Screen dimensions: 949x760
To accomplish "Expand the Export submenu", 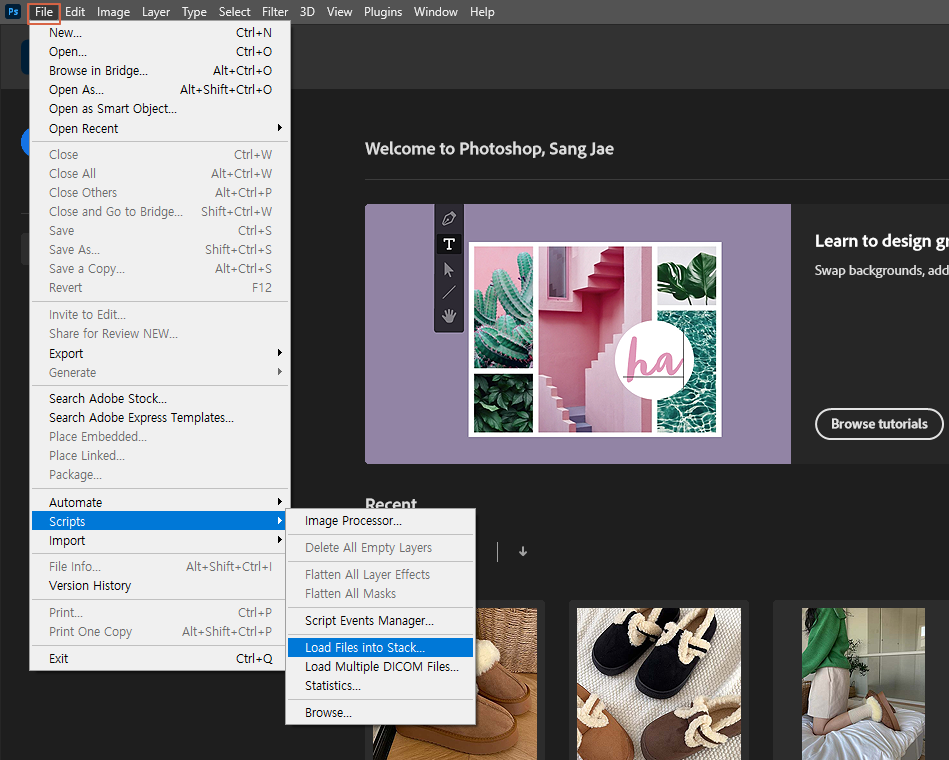I will tap(160, 353).
